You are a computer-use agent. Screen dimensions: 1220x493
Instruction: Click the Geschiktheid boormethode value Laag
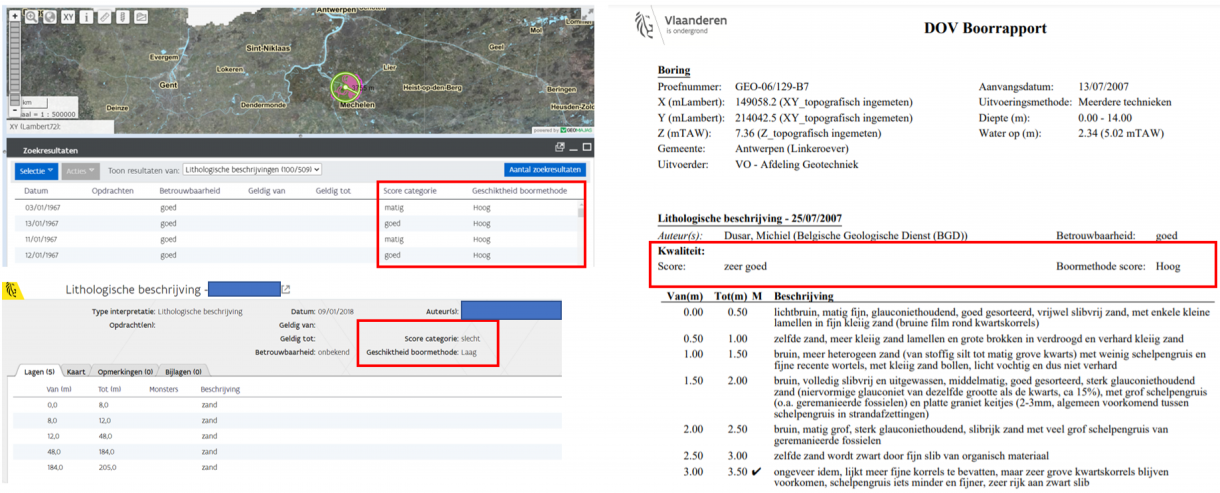tap(469, 352)
